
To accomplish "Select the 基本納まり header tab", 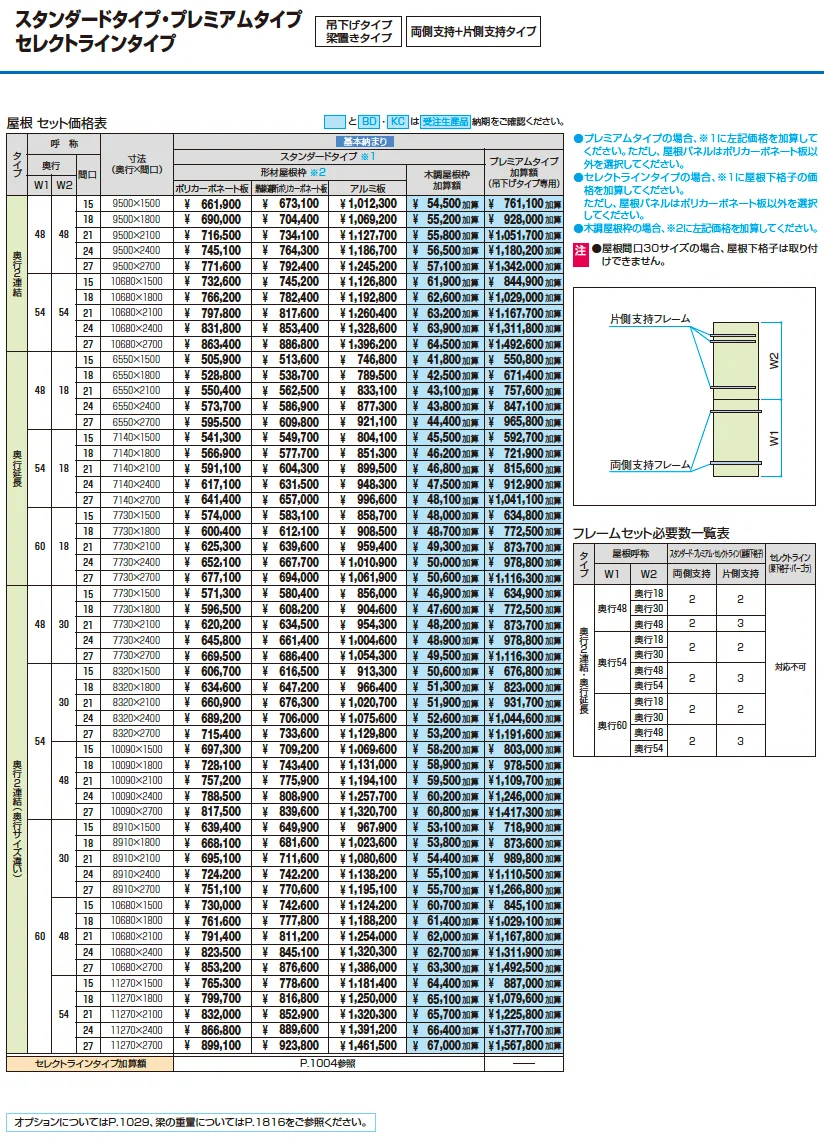I will pyautogui.click(x=365, y=142).
